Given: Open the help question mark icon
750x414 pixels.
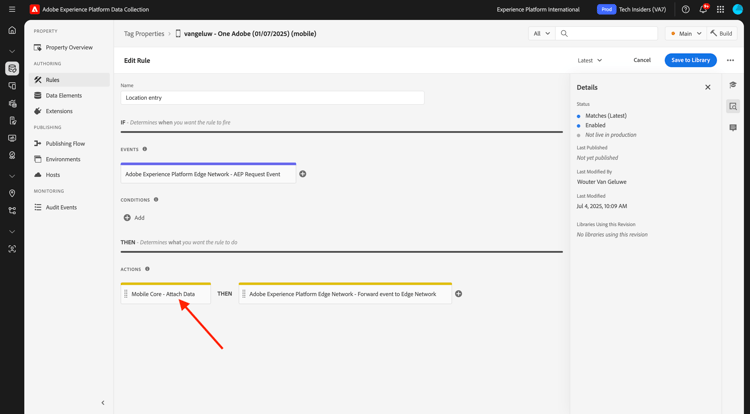Looking at the screenshot, I should [685, 9].
